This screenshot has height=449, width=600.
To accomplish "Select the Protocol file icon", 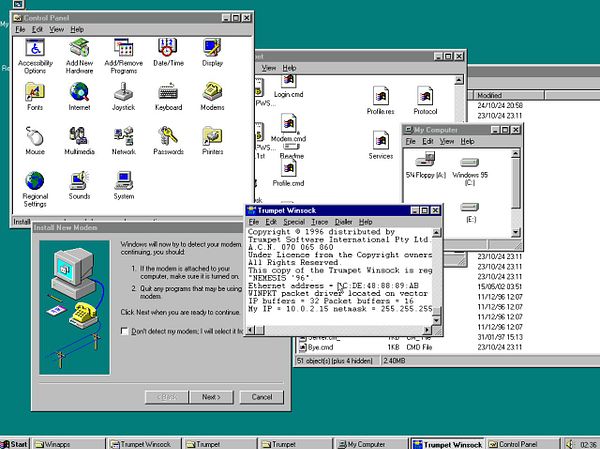I will point(425,100).
